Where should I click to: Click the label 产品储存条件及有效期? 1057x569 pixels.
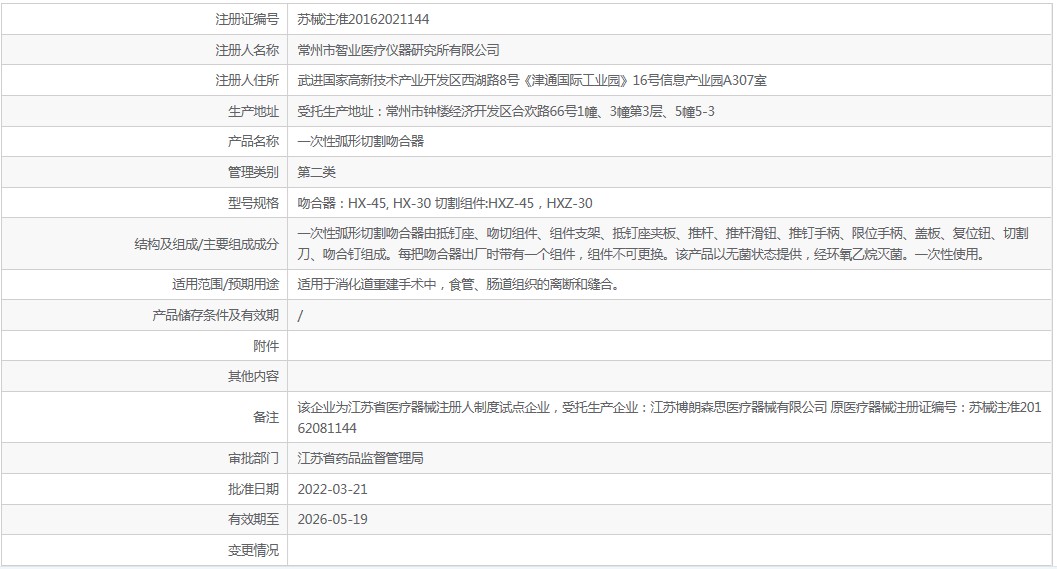pyautogui.click(x=216, y=315)
